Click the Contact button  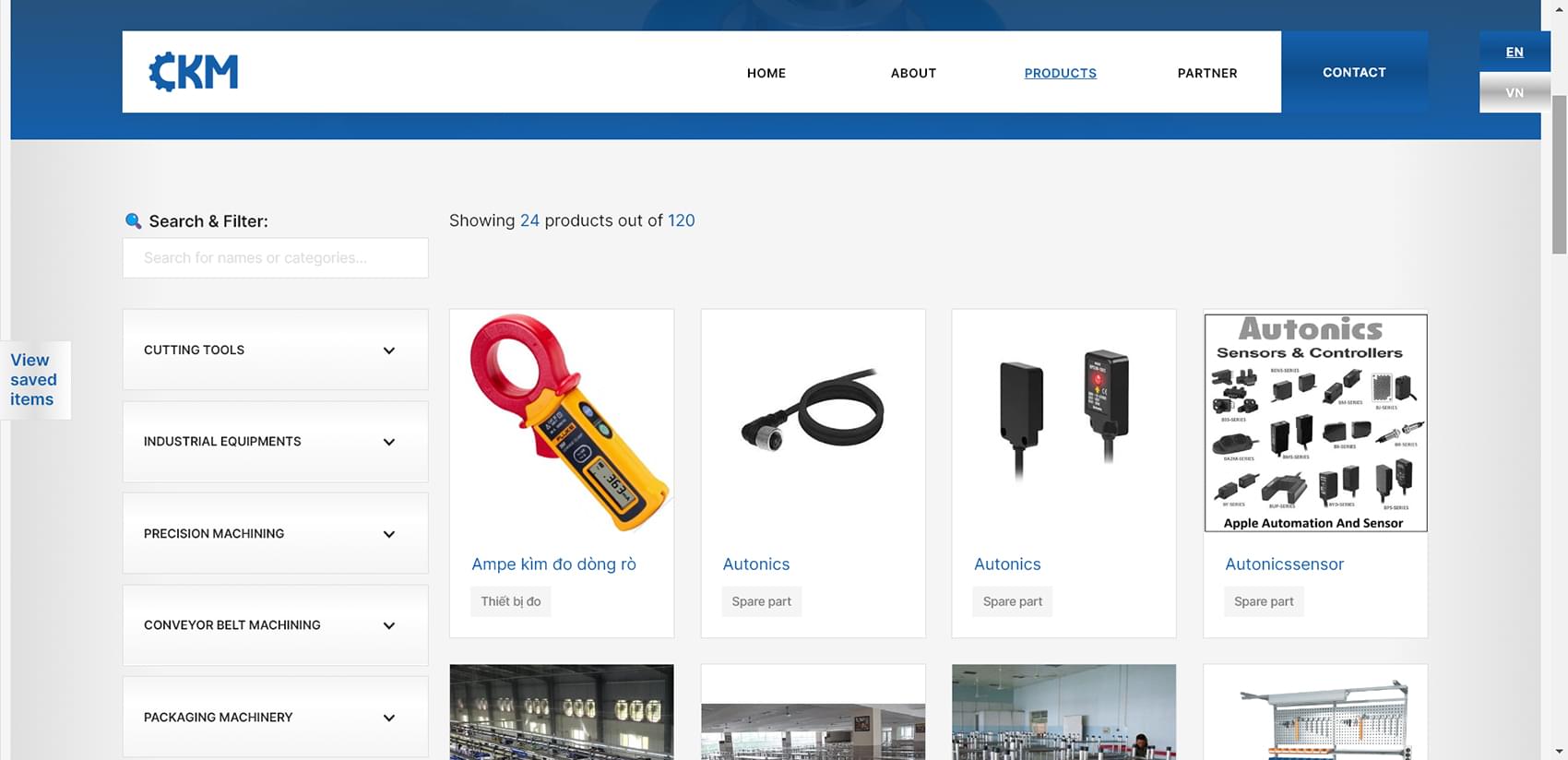[x=1353, y=72]
